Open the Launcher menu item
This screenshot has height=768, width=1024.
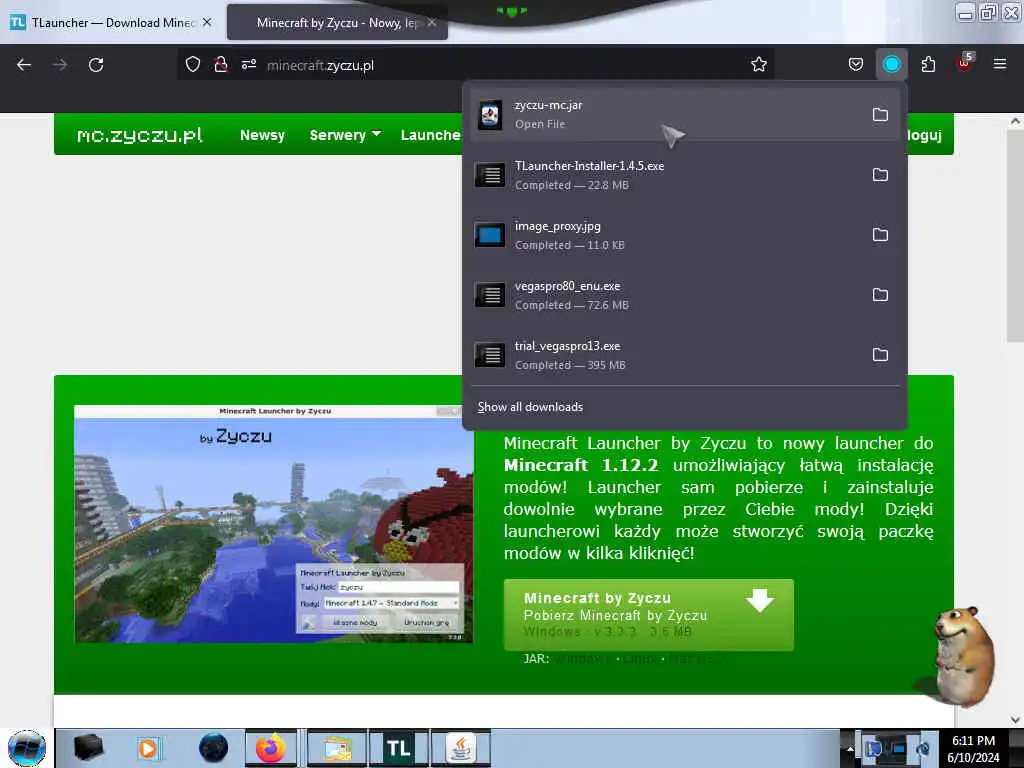(x=430, y=135)
